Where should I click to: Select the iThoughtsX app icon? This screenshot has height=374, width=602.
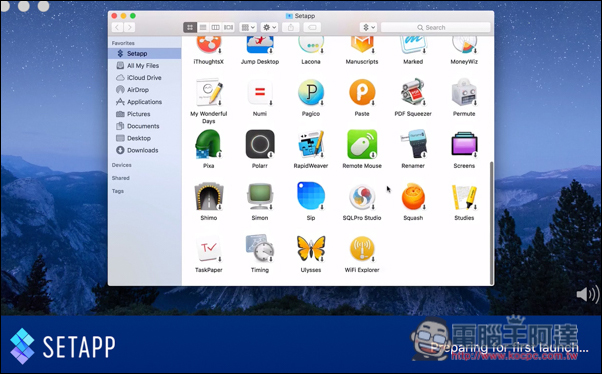click(x=208, y=45)
